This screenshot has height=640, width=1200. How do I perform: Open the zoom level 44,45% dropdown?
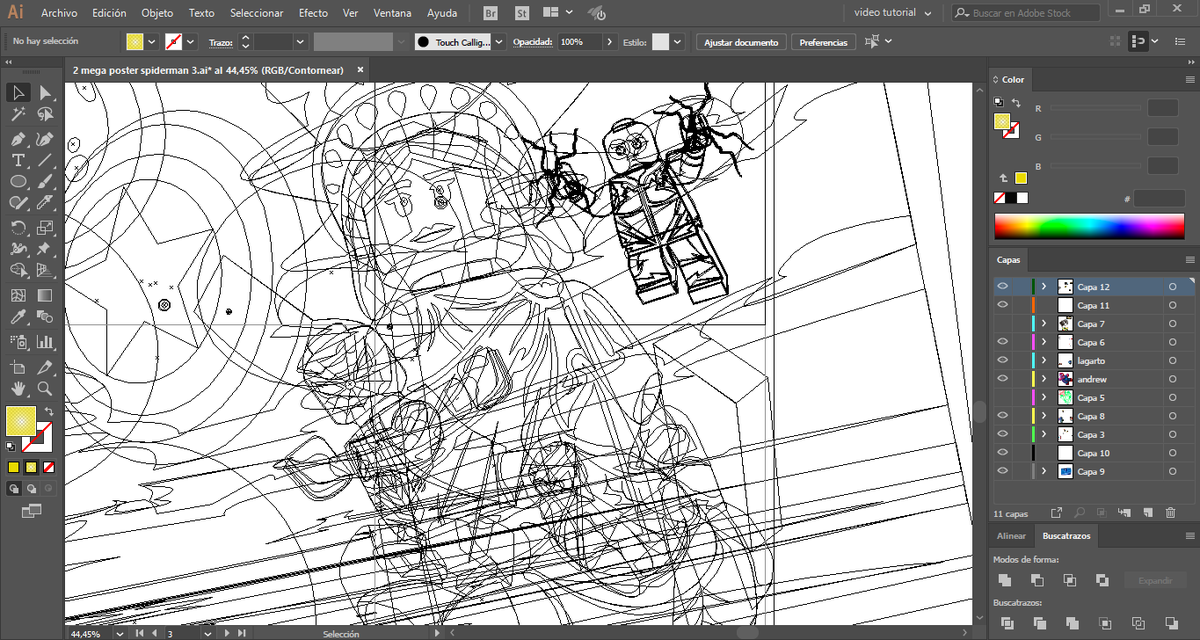point(121,633)
